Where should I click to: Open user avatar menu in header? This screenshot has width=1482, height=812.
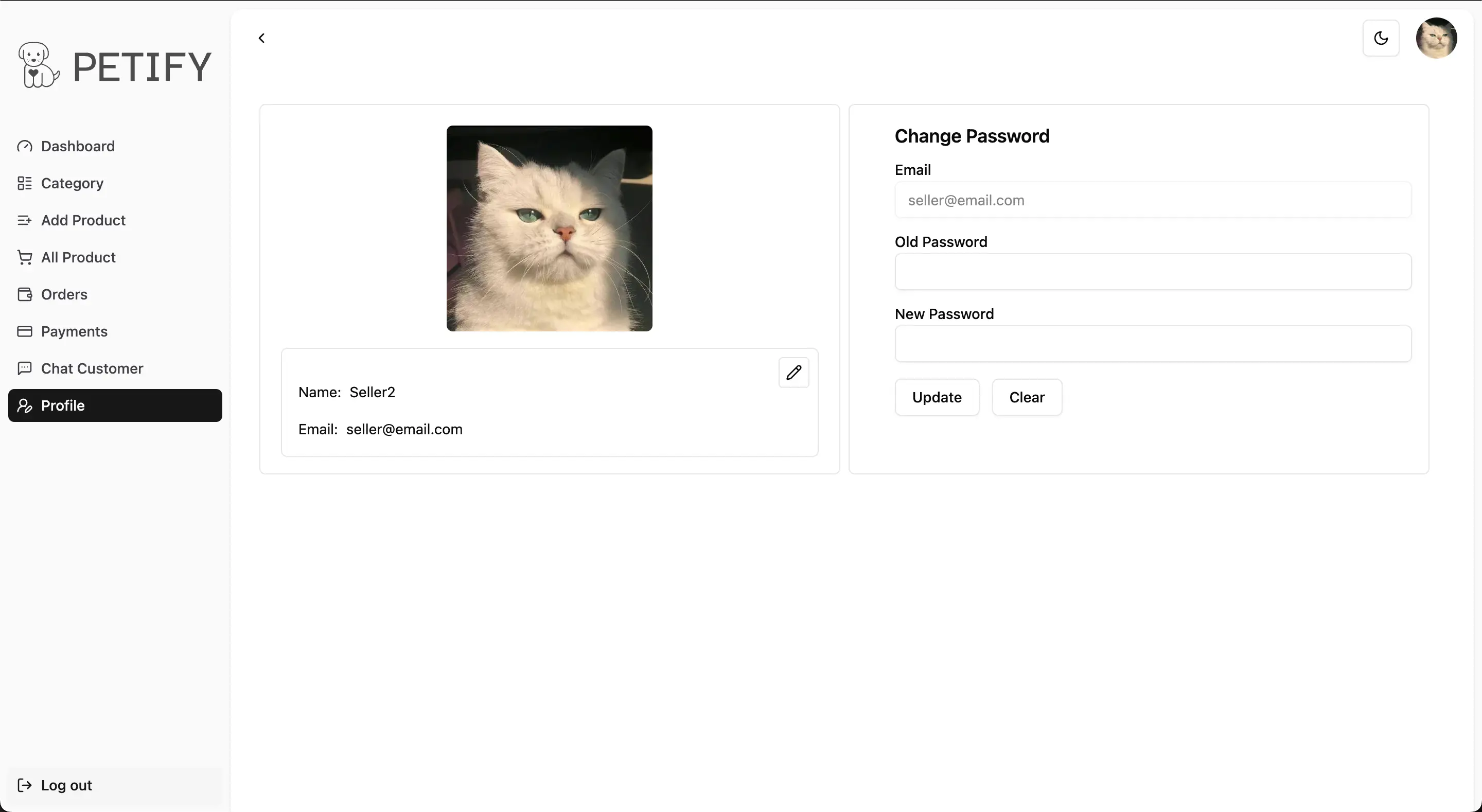tap(1436, 38)
